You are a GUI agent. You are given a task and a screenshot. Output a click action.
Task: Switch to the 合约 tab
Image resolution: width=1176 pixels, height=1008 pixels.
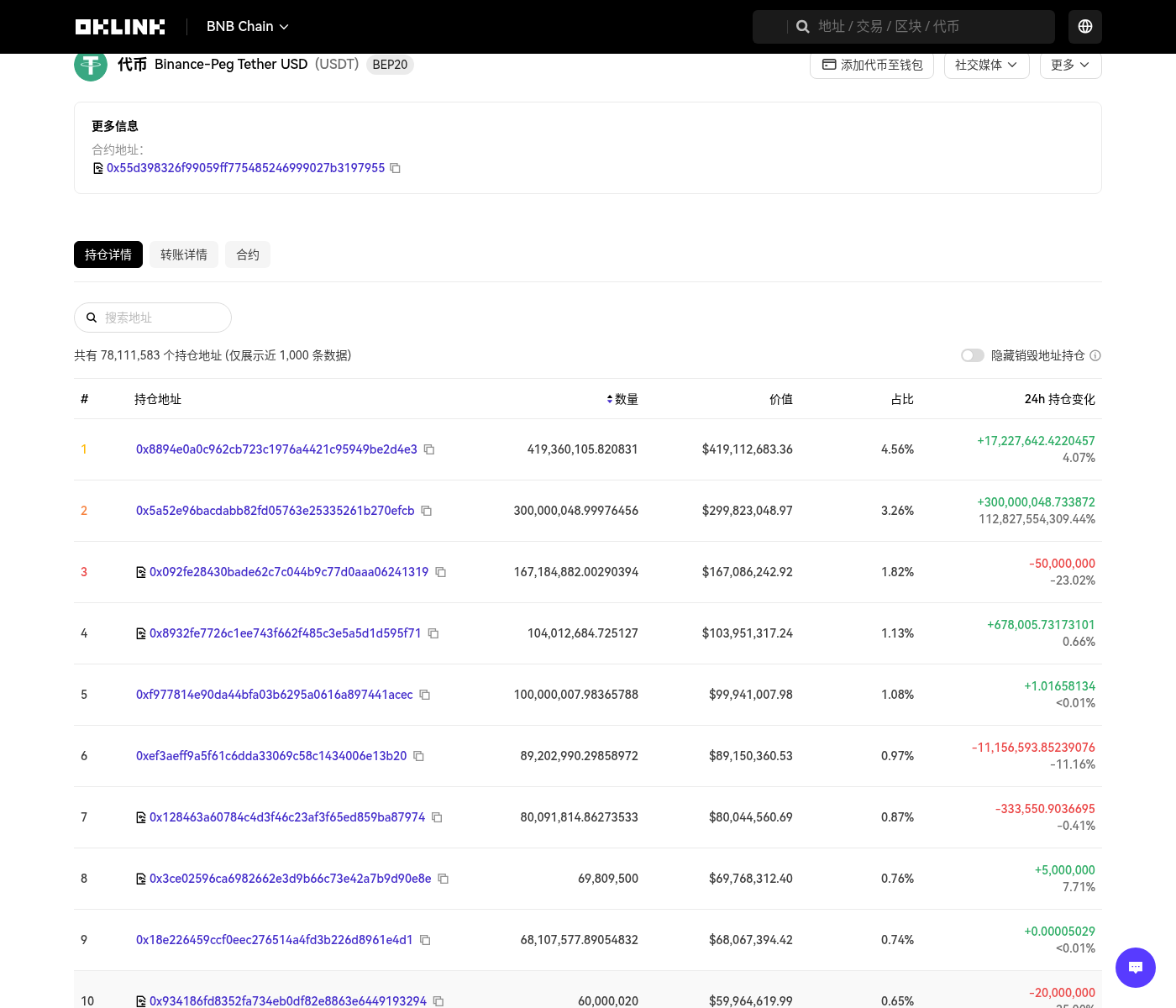pos(248,255)
